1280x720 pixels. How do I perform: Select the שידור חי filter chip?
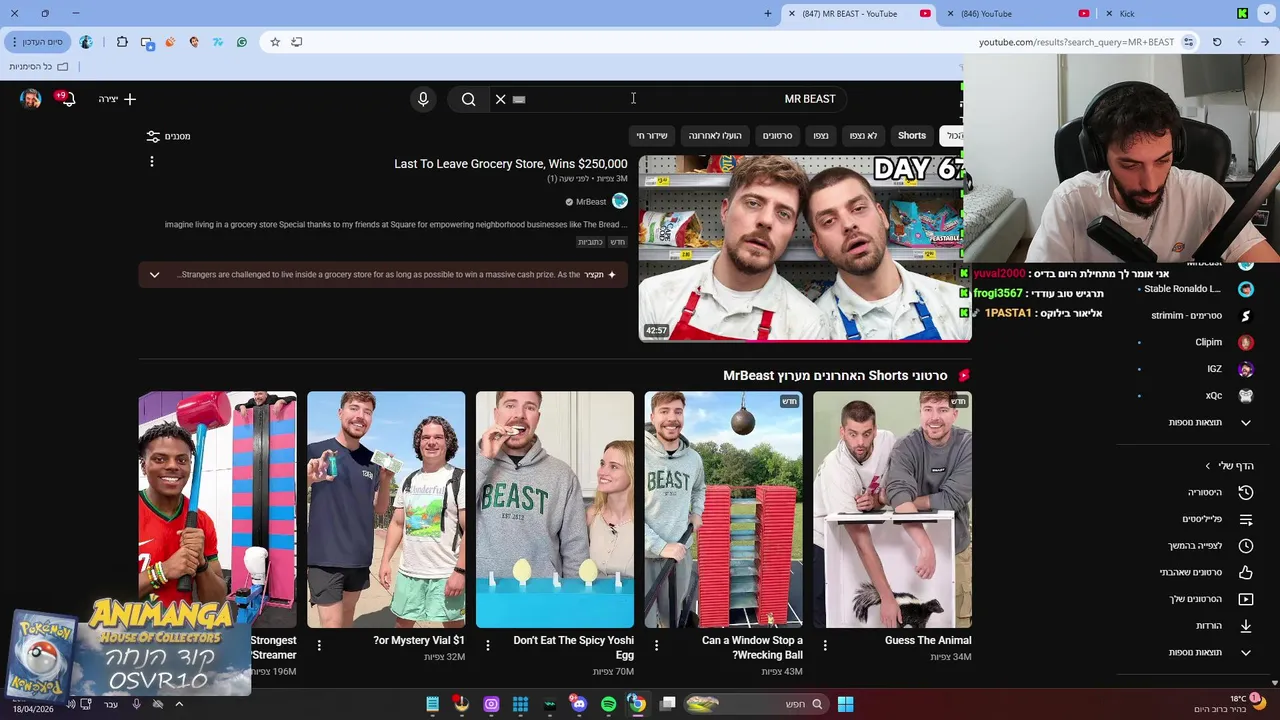(652, 135)
